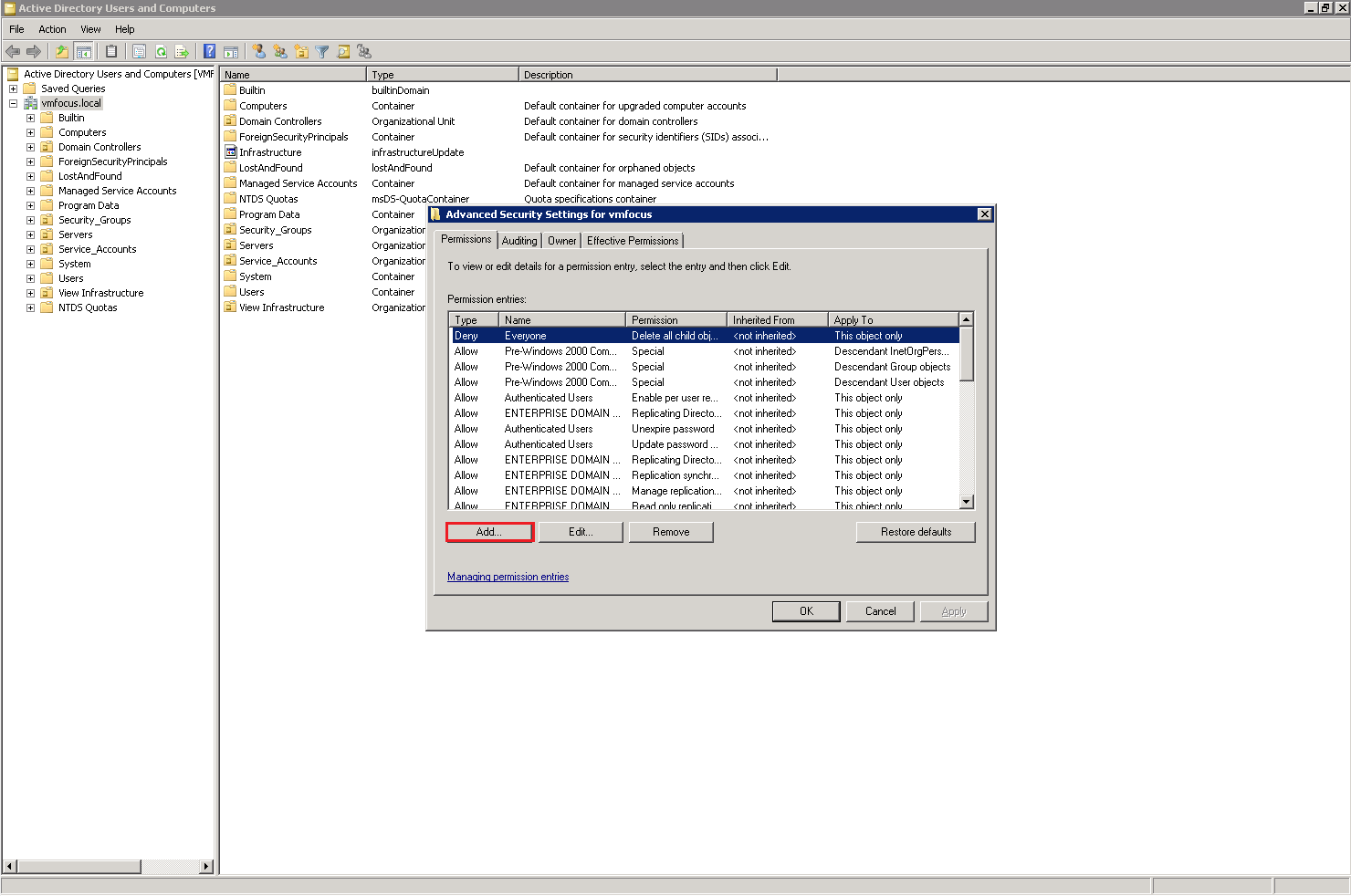Expand the Saved Queries tree node
This screenshot has width=1351, height=896.
coord(13,89)
